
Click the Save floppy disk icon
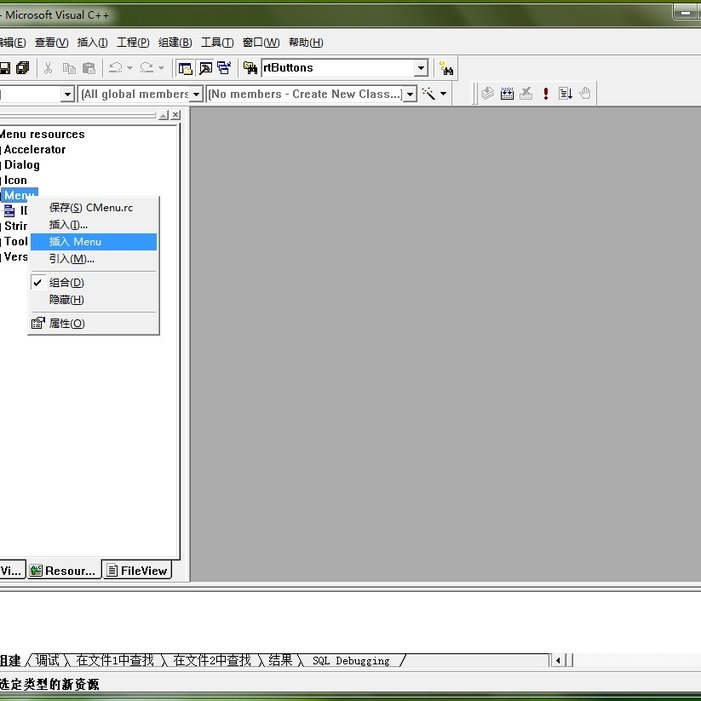[4, 68]
